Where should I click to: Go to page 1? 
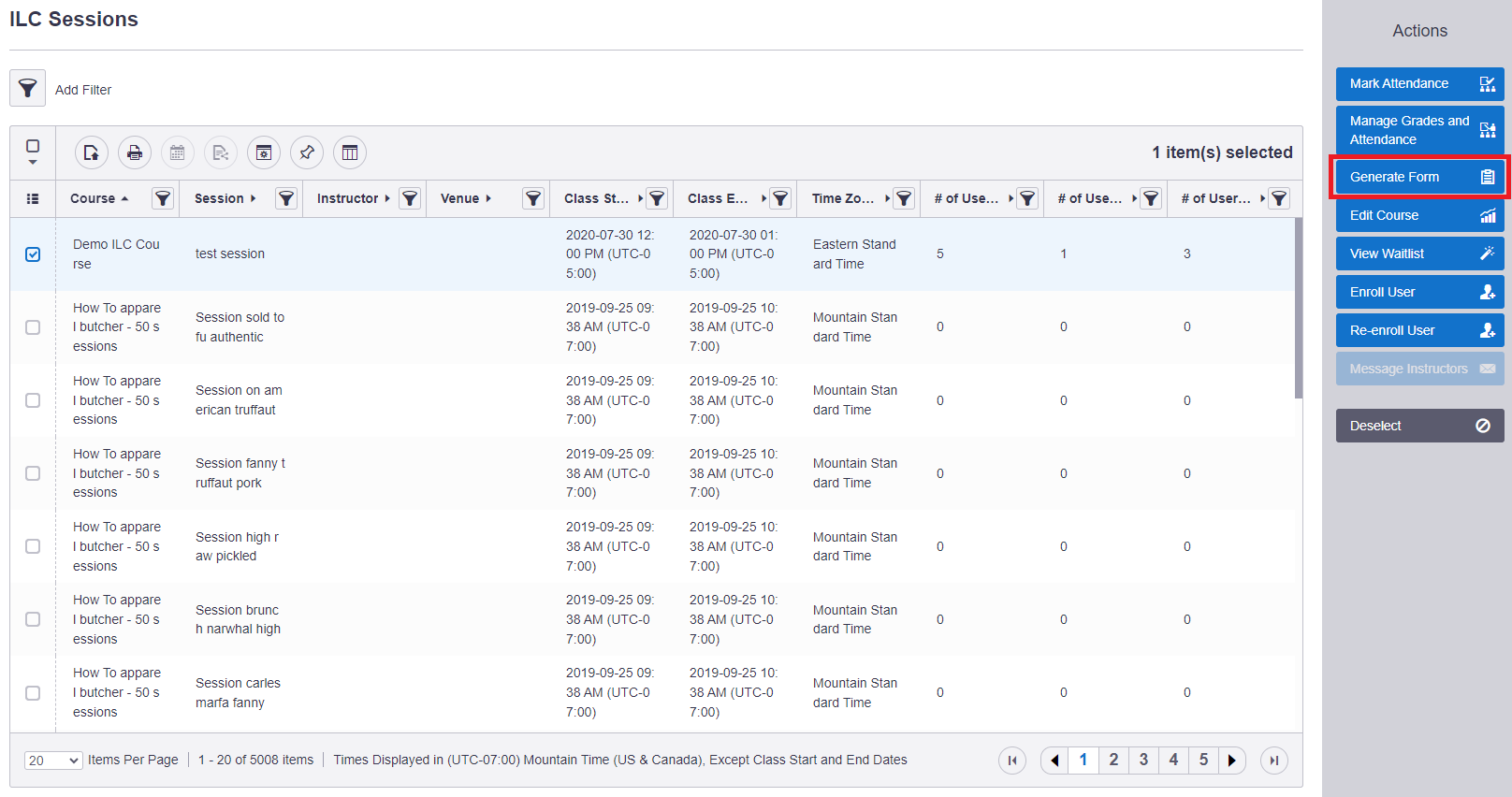click(x=1083, y=761)
